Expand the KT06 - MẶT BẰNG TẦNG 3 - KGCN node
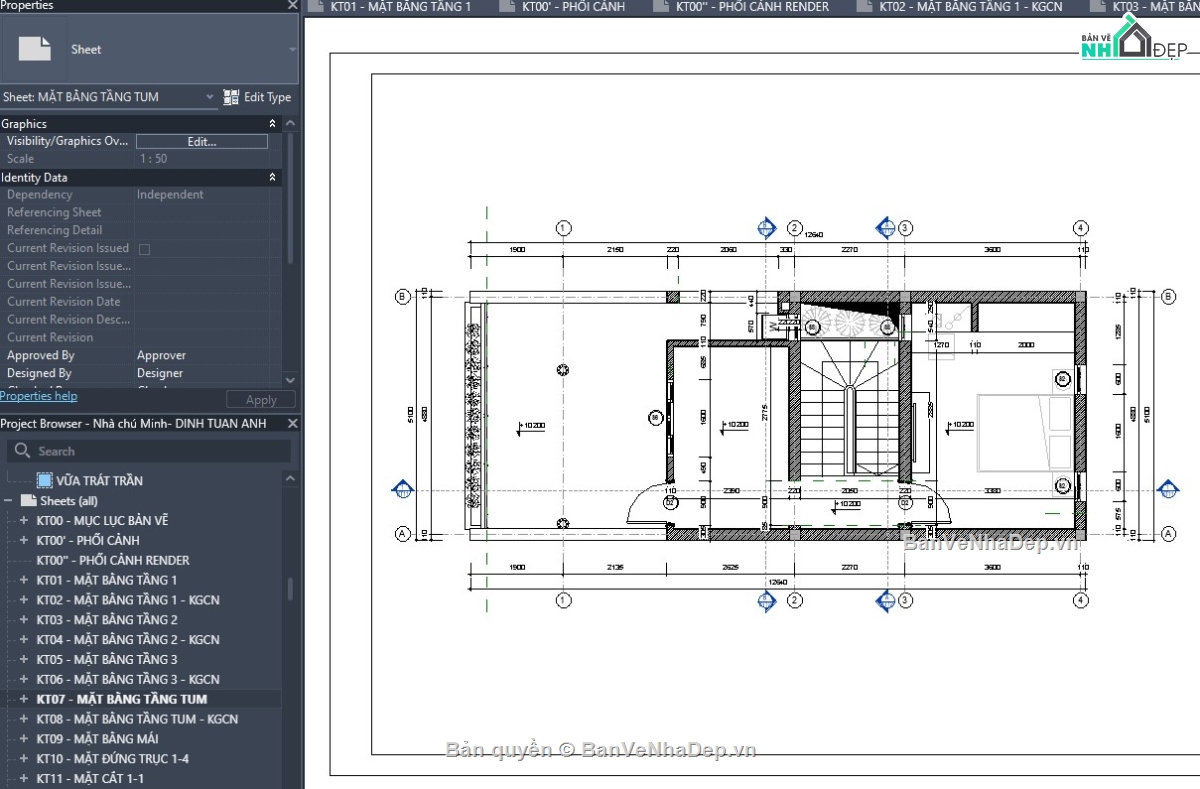 tap(24, 679)
